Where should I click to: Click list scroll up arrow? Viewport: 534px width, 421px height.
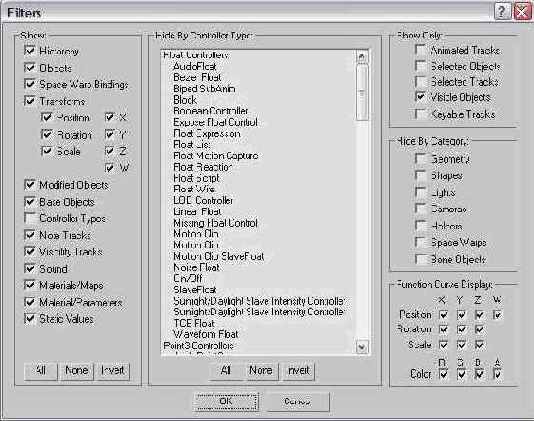coord(361,57)
